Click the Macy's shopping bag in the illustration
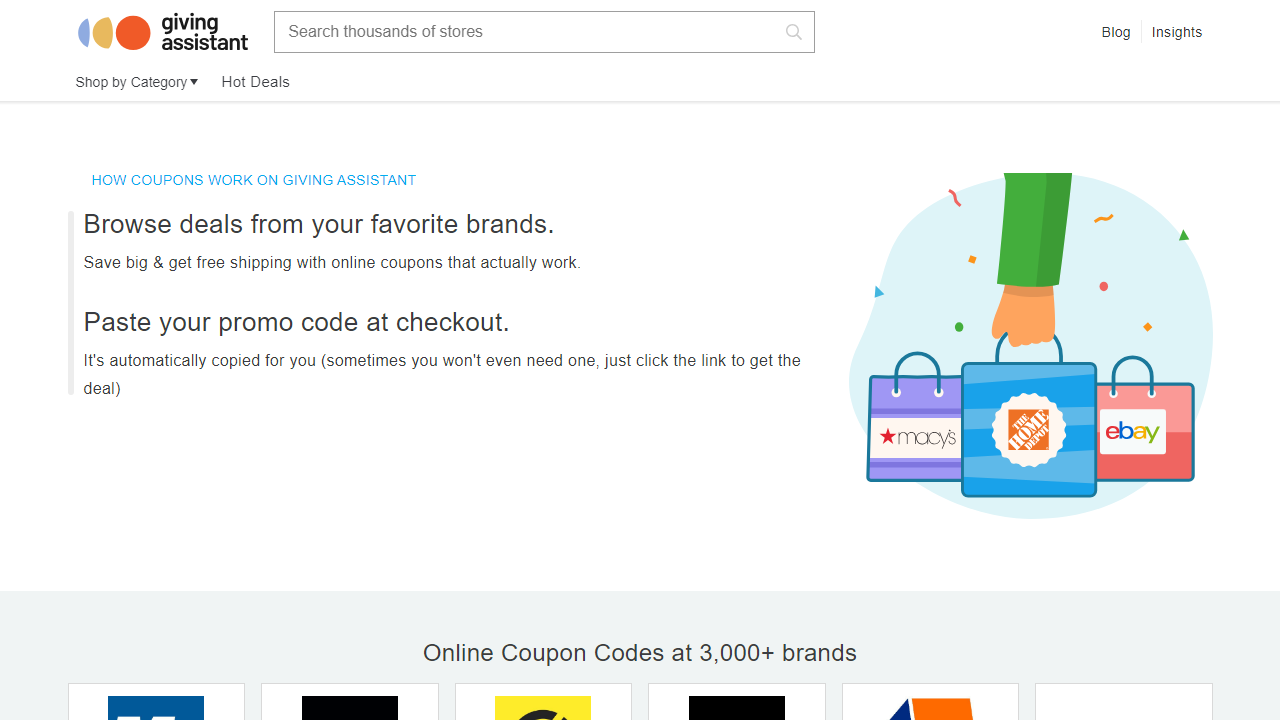The image size is (1280, 720). [915, 435]
